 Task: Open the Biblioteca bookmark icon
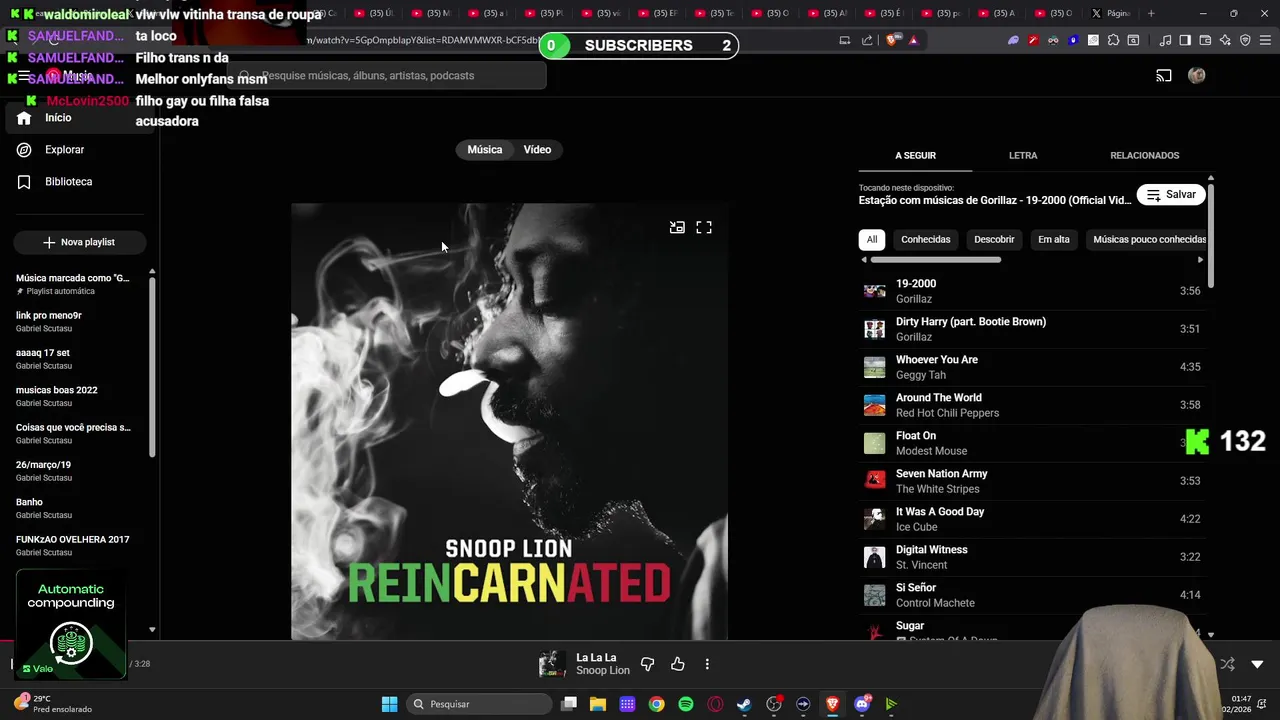24,182
